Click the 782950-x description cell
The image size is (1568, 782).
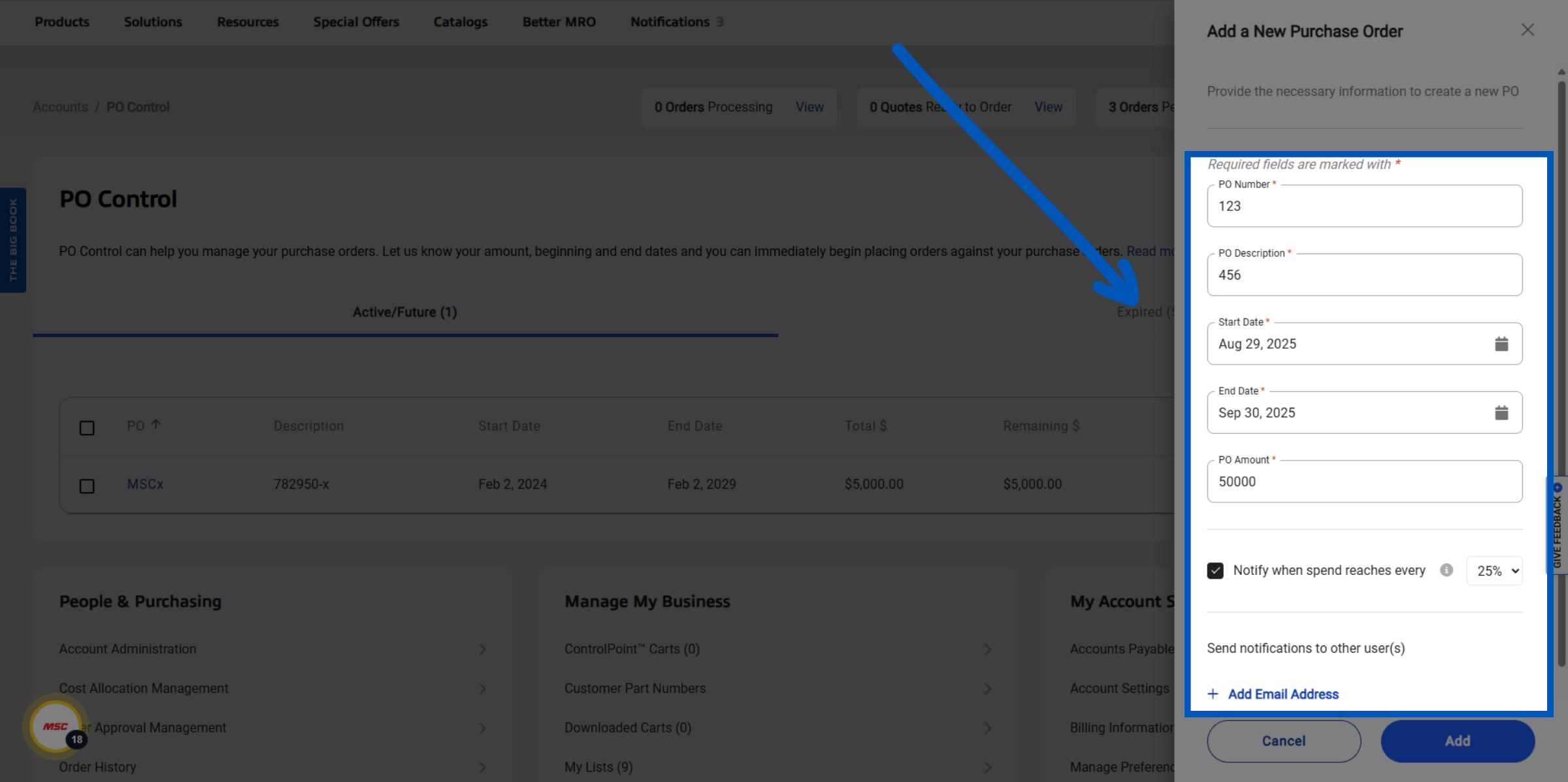(301, 484)
